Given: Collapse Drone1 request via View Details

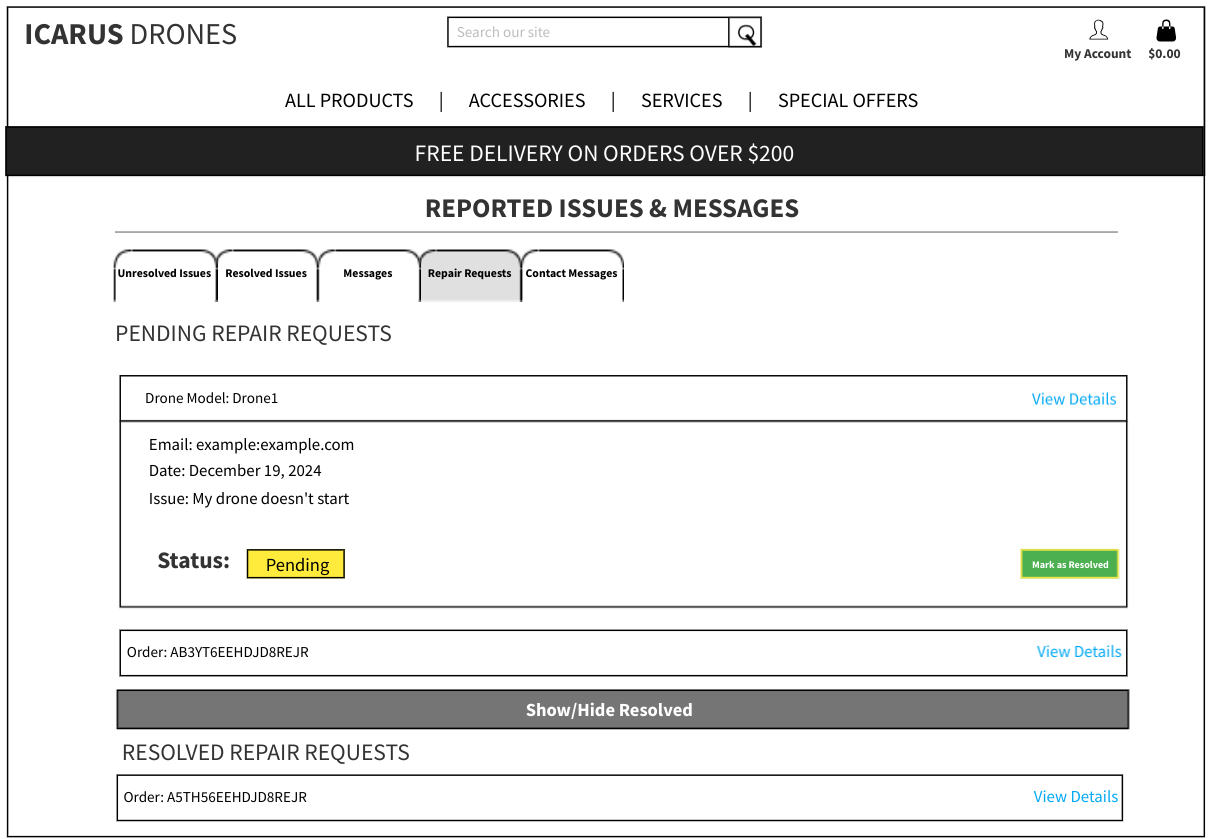Looking at the screenshot, I should [1073, 399].
